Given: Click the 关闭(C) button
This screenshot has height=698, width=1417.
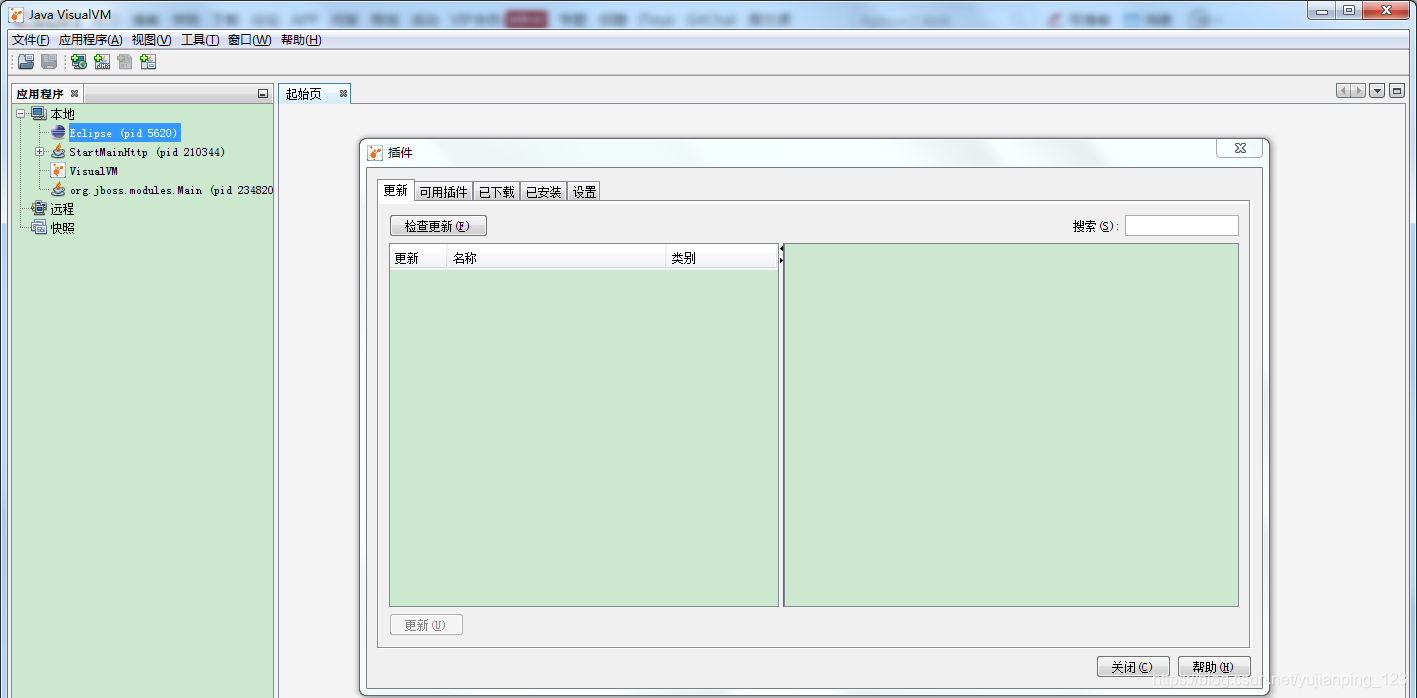Looking at the screenshot, I should point(1133,667).
